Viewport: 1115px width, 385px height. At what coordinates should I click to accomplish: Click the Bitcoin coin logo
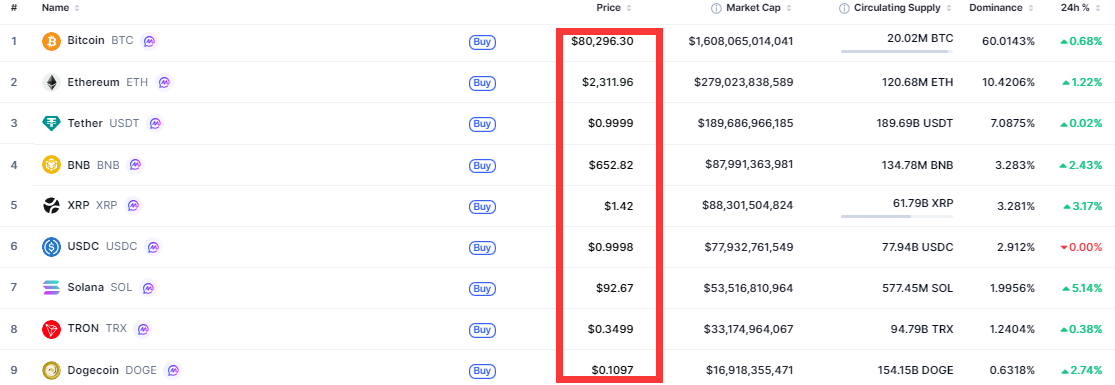click(51, 41)
